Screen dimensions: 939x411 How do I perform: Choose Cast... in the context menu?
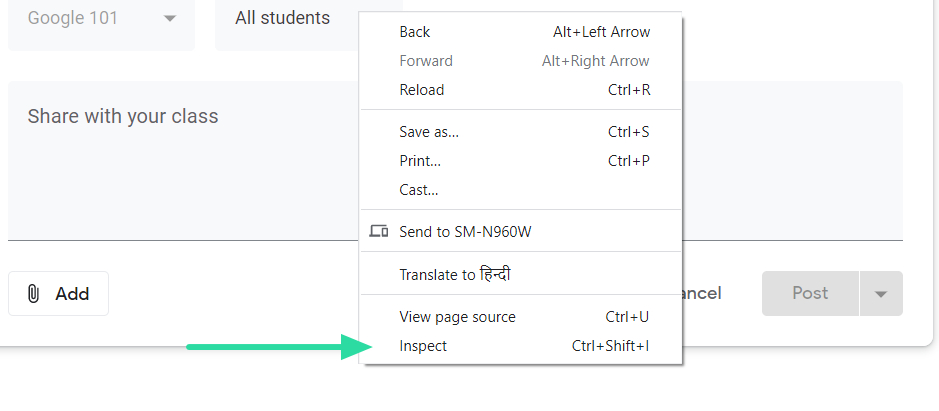point(419,190)
